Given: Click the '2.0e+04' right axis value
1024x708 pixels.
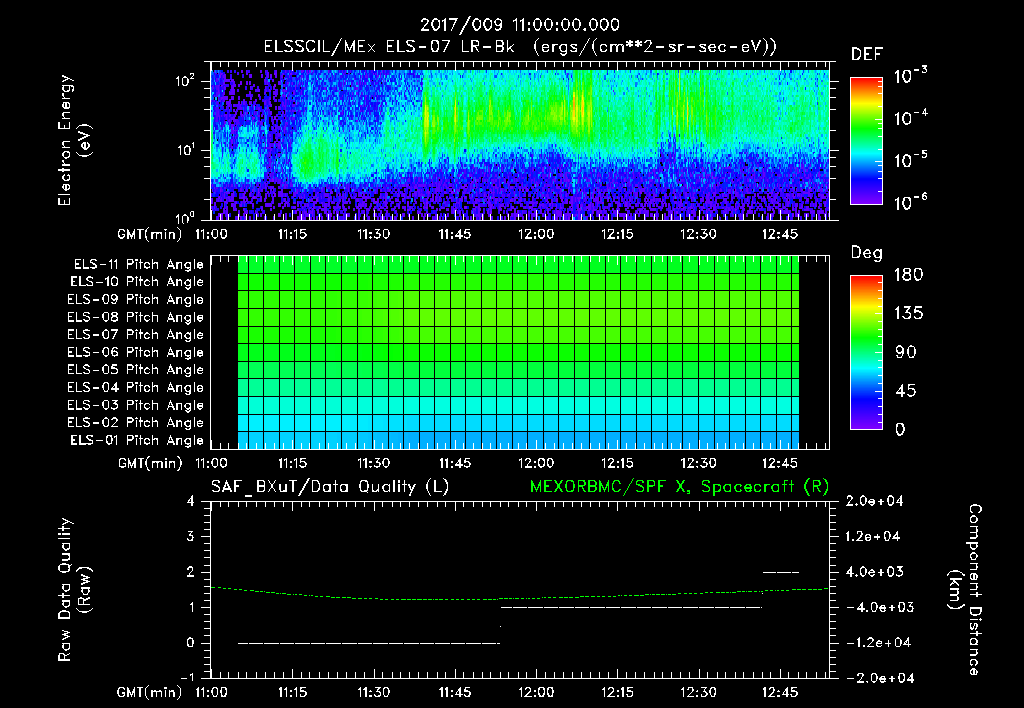Looking at the screenshot, I should click(x=874, y=502).
